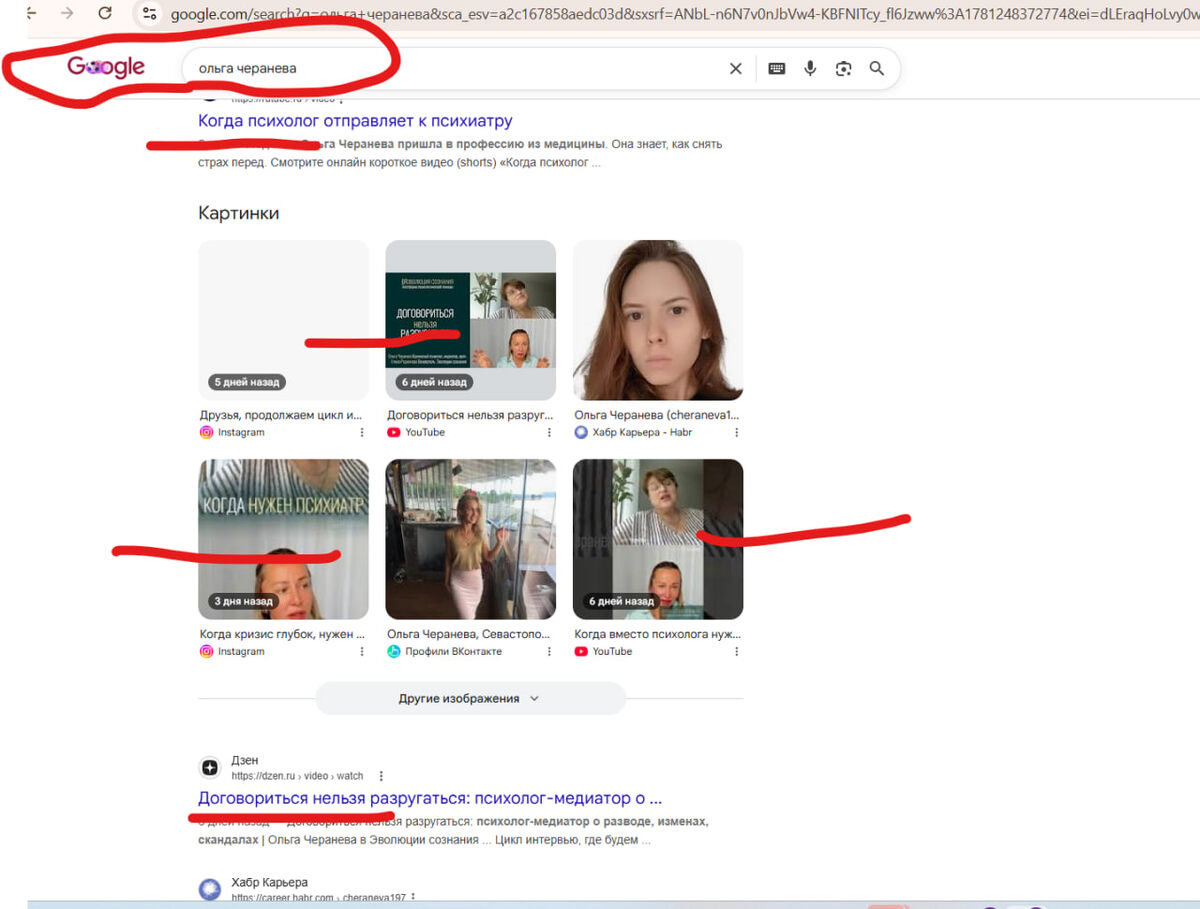This screenshot has height=909, width=1200.
Task: Click YouTube icon under Когда вместо психолога
Action: [581, 651]
